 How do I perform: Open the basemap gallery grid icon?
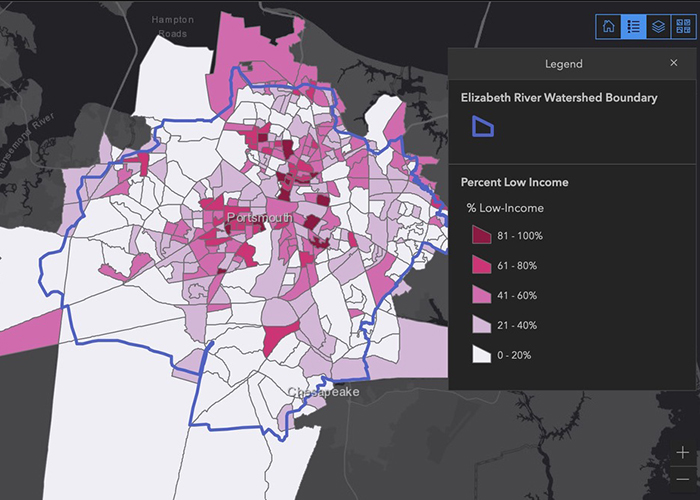pyautogui.click(x=682, y=27)
